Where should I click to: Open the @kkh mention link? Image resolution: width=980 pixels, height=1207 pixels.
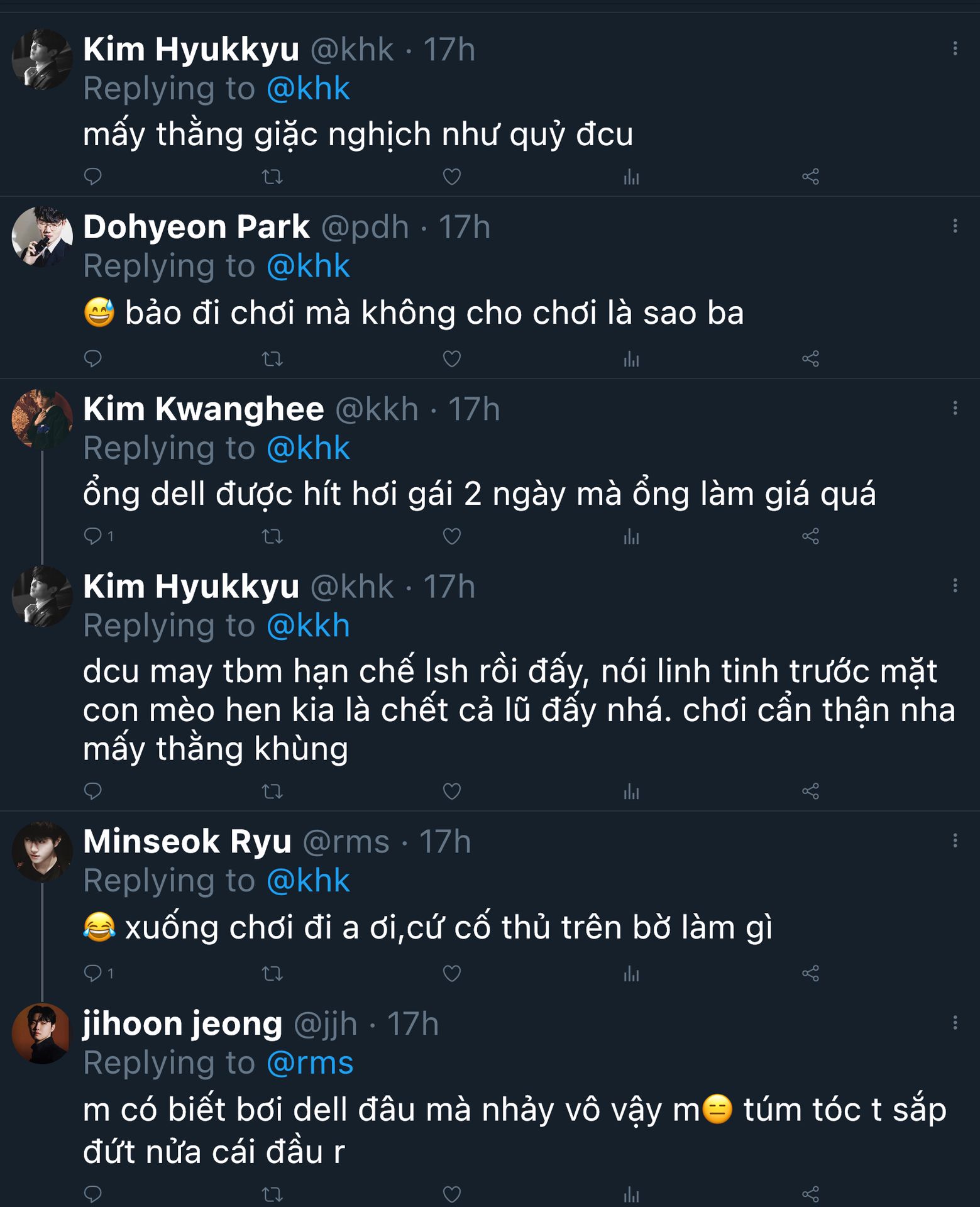click(308, 626)
